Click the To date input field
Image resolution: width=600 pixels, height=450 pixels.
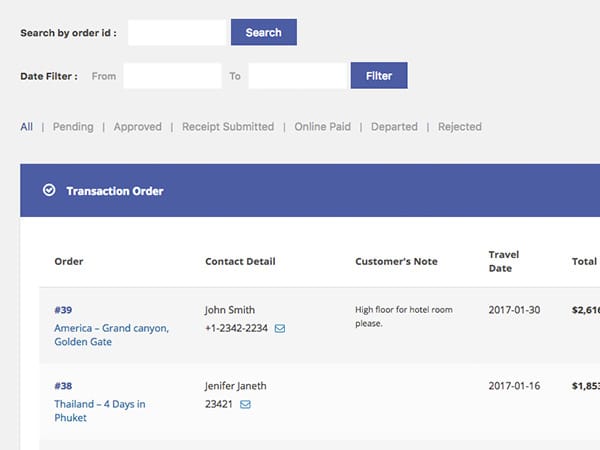297,76
